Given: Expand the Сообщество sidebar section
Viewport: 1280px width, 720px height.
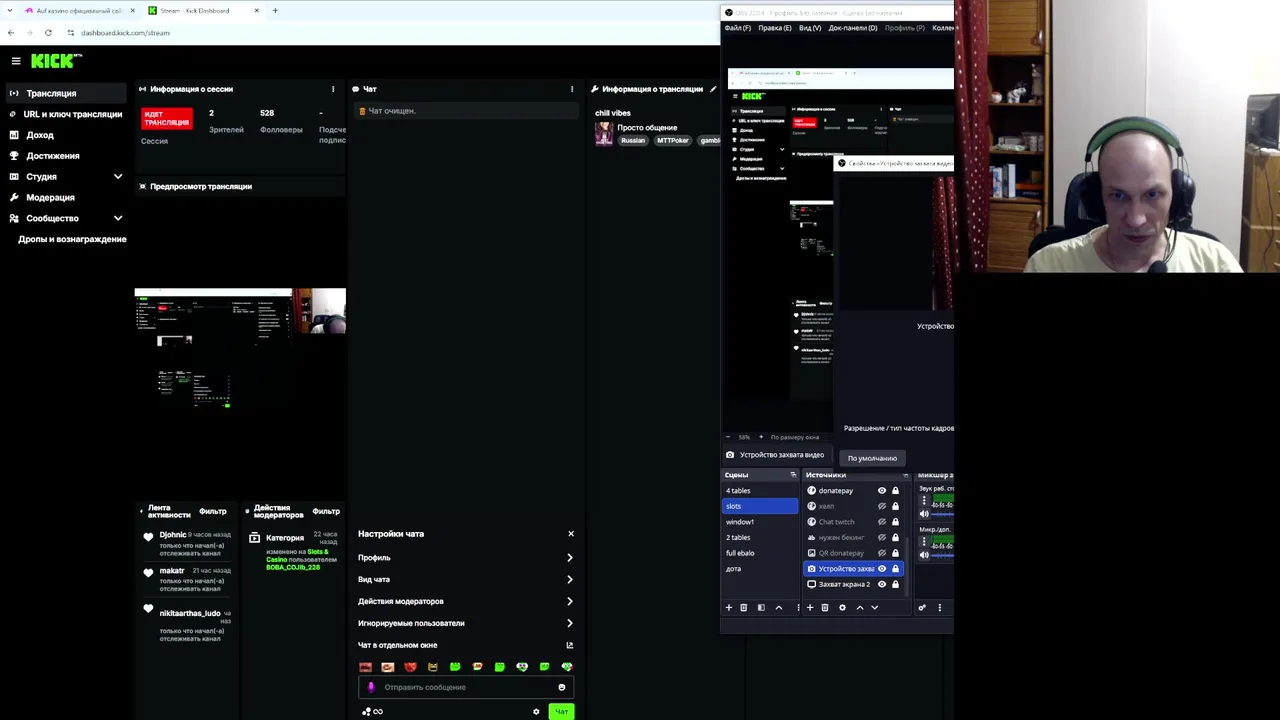Looking at the screenshot, I should (118, 218).
